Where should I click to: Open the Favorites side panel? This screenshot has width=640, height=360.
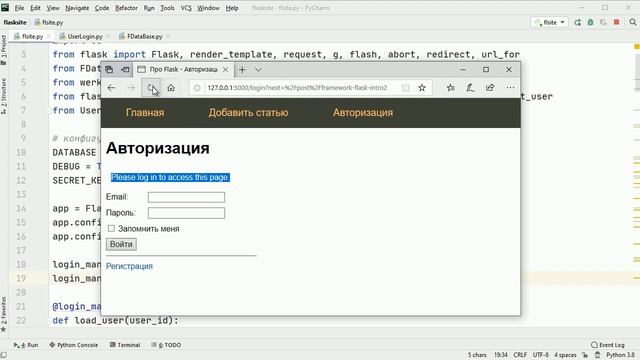pyautogui.click(x=4, y=314)
